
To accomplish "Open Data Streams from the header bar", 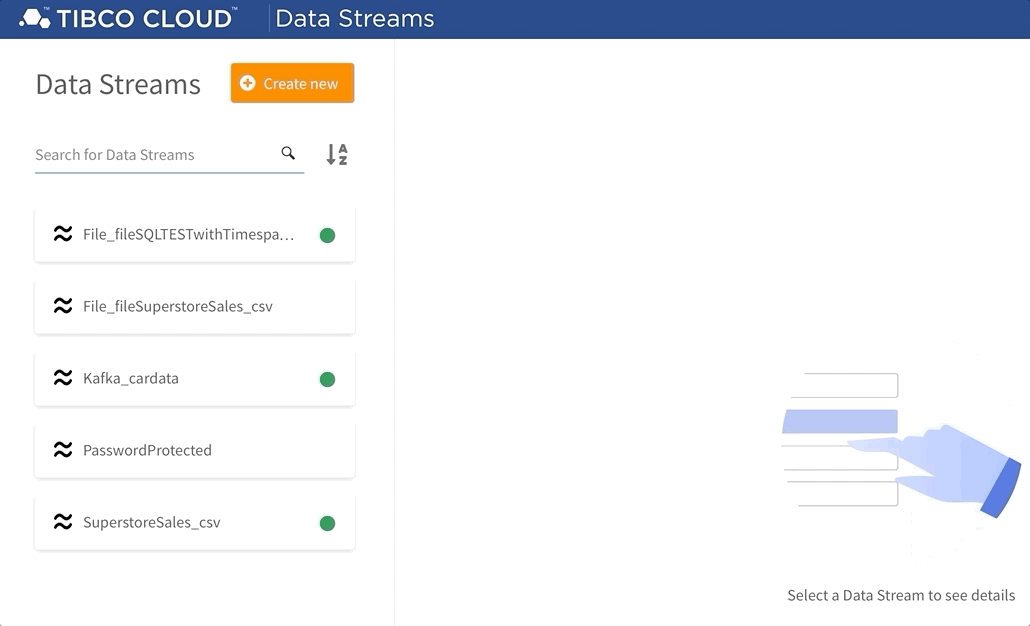I will (x=354, y=19).
